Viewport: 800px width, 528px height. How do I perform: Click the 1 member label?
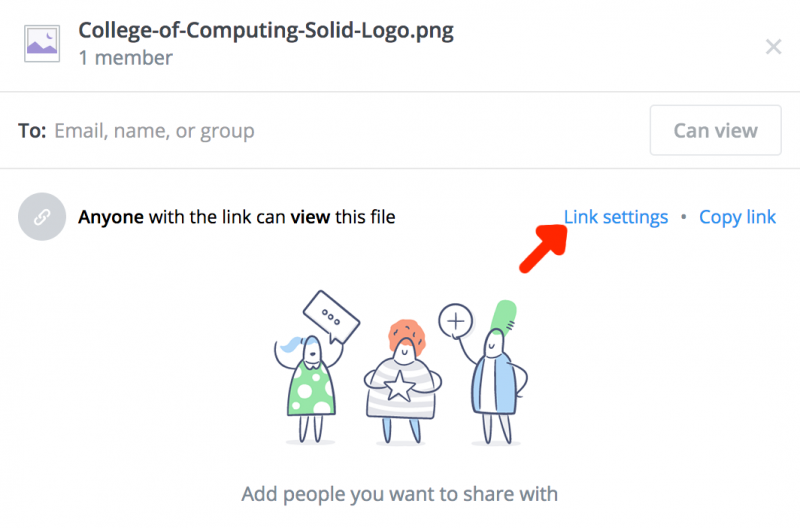125,58
